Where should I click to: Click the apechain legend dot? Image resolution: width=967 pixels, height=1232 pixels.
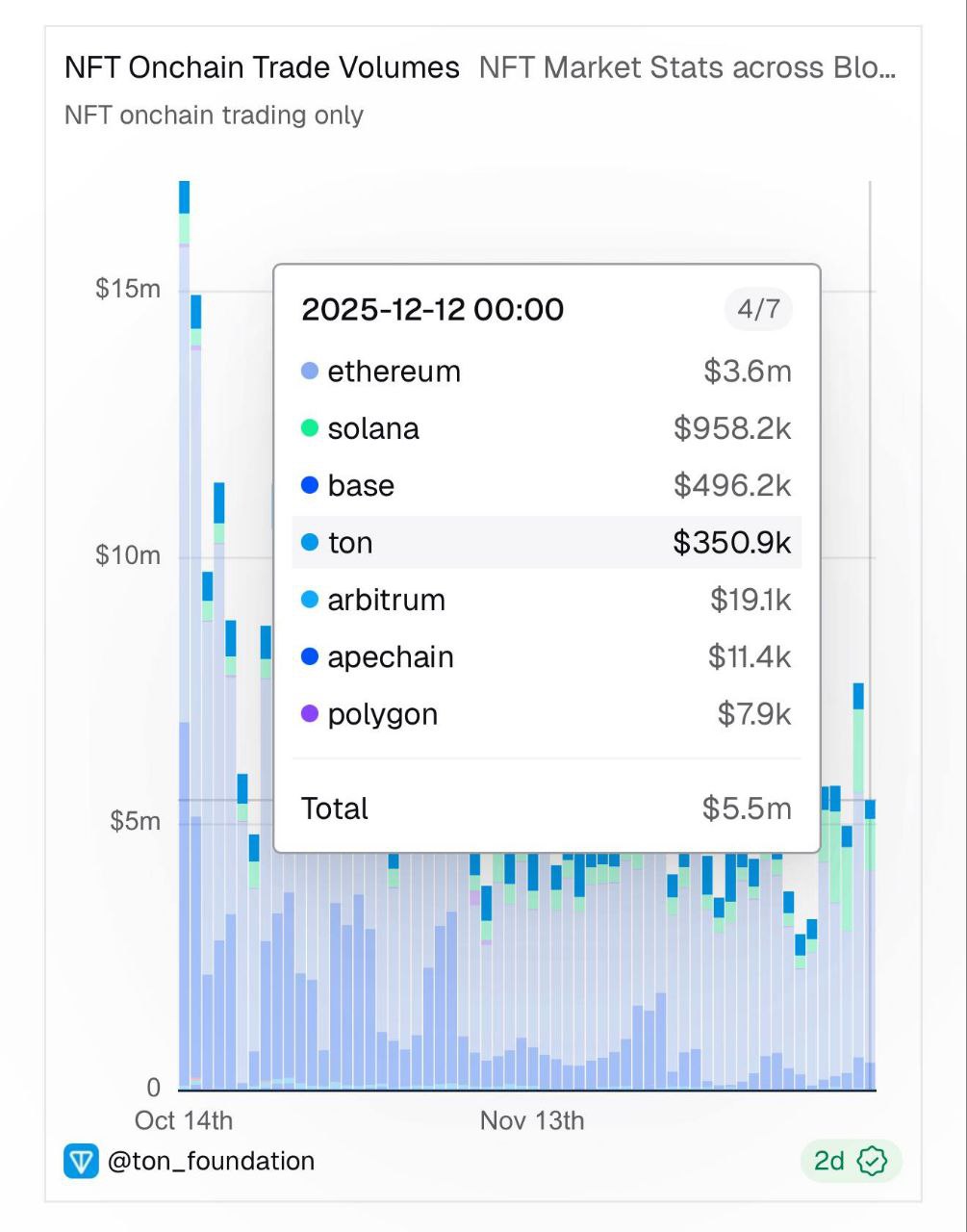[x=310, y=657]
